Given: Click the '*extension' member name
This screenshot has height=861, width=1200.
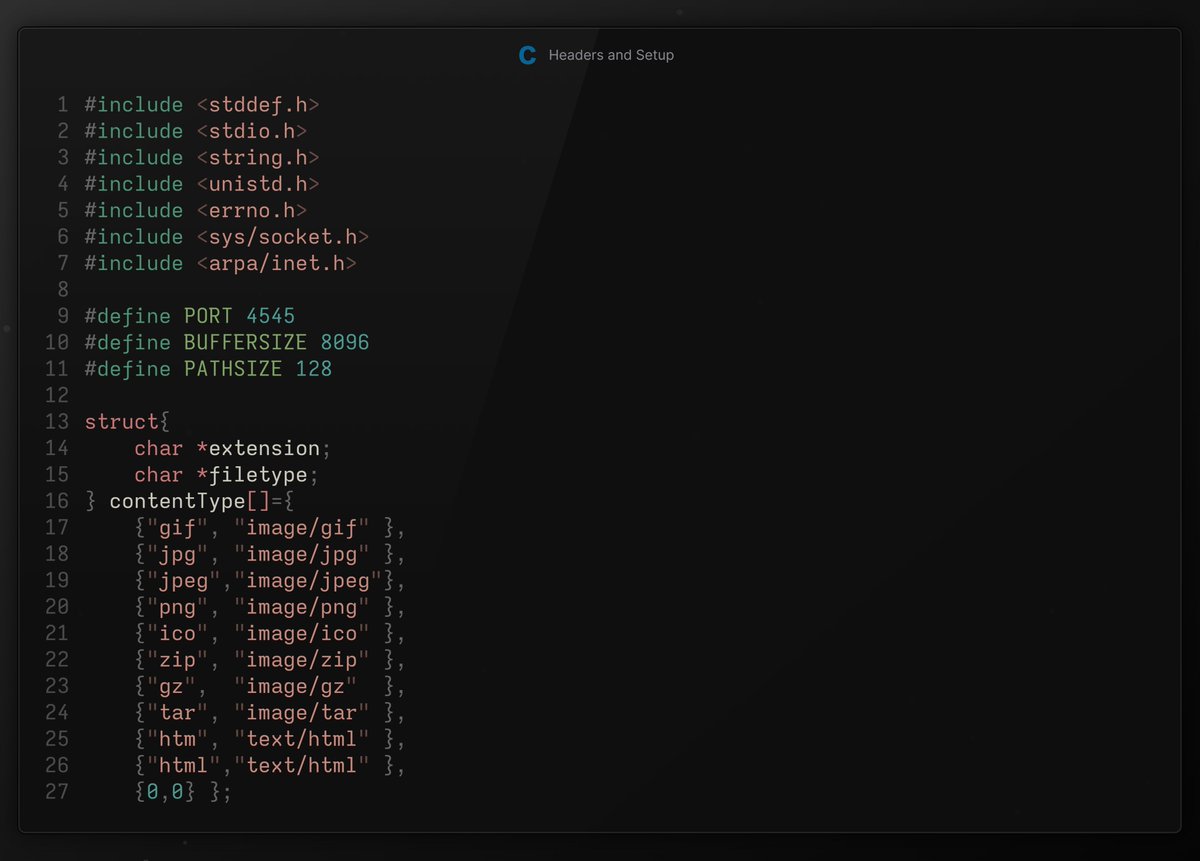Looking at the screenshot, I should tap(258, 448).
